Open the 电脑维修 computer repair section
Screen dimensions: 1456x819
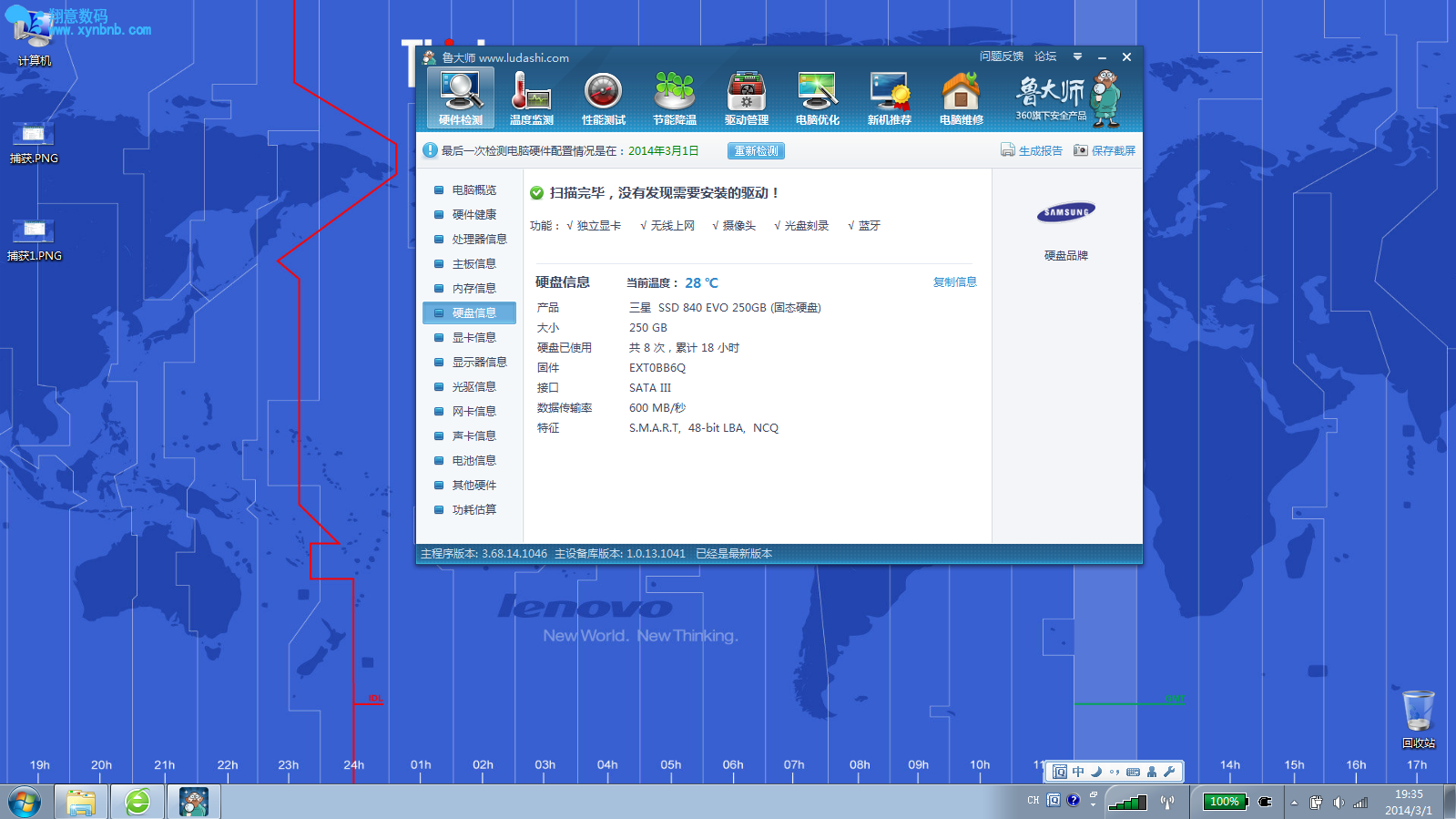(962, 98)
